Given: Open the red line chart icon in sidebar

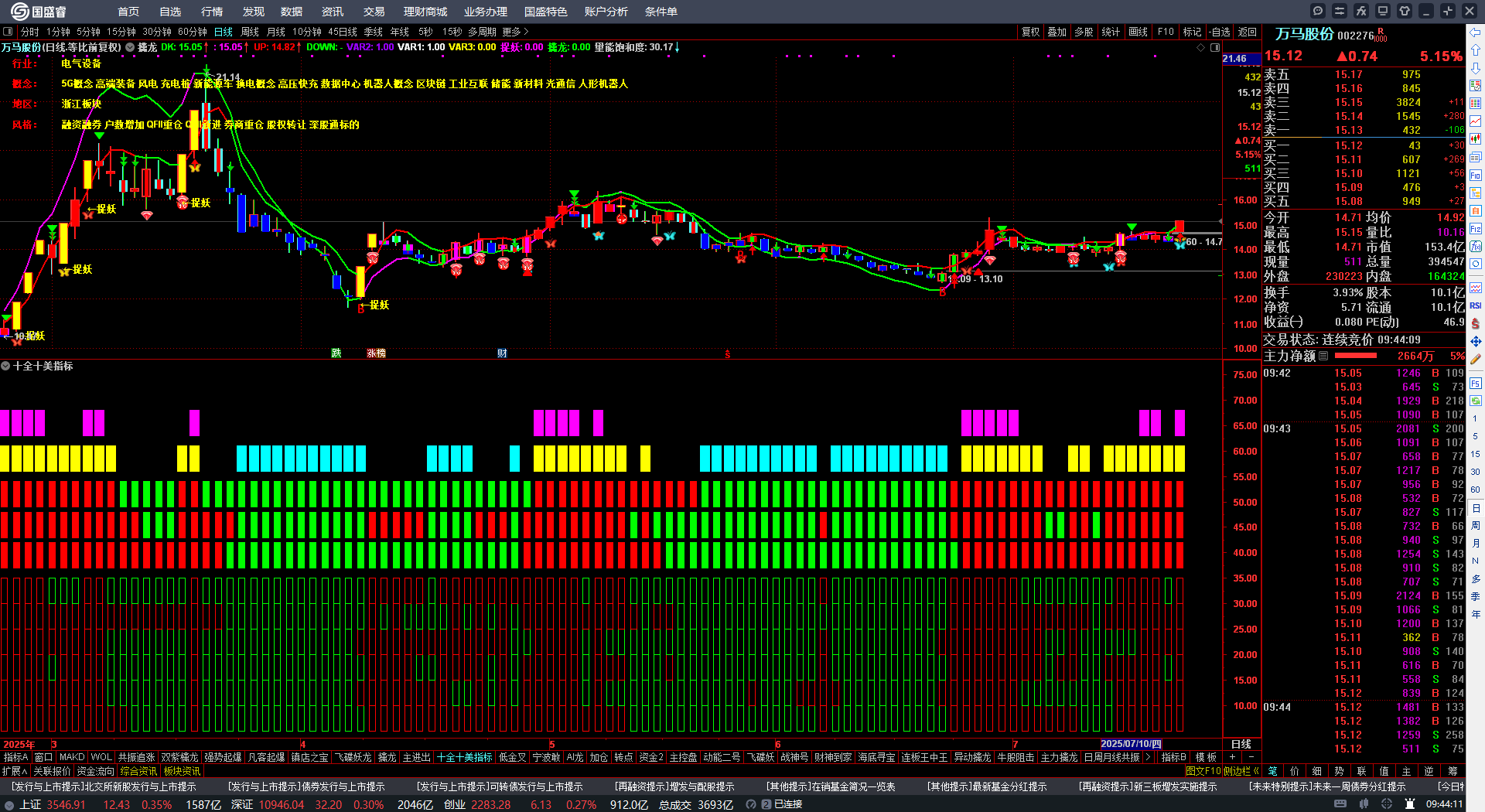Looking at the screenshot, I should [1476, 121].
